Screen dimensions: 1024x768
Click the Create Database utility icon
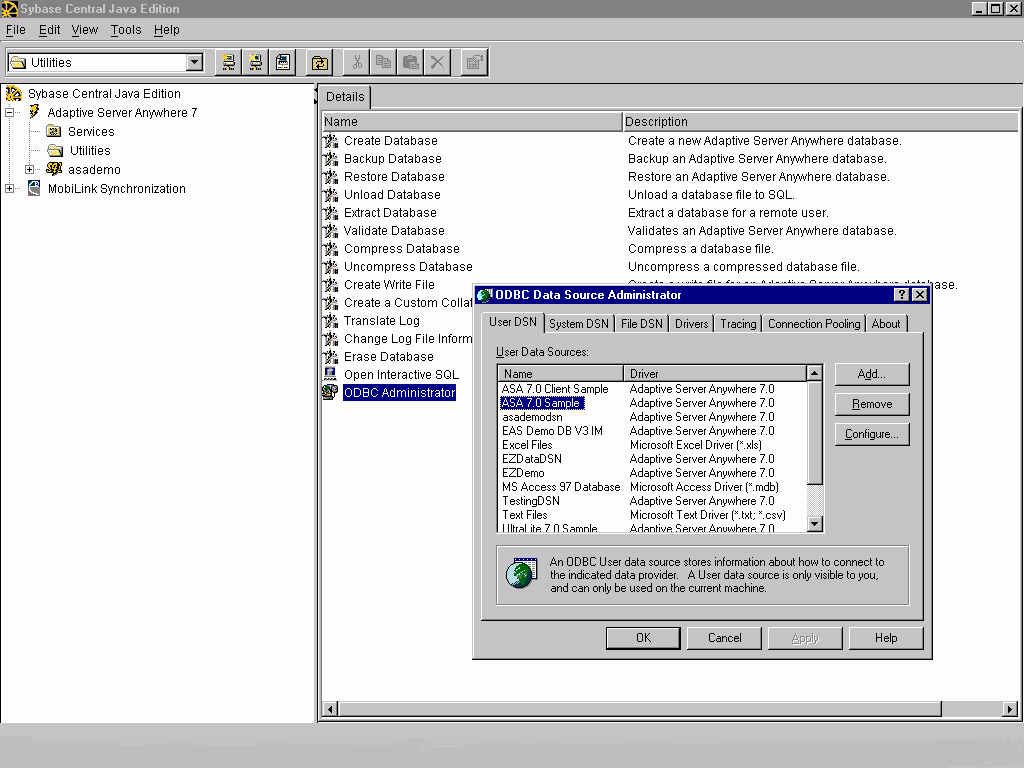pyautogui.click(x=331, y=141)
